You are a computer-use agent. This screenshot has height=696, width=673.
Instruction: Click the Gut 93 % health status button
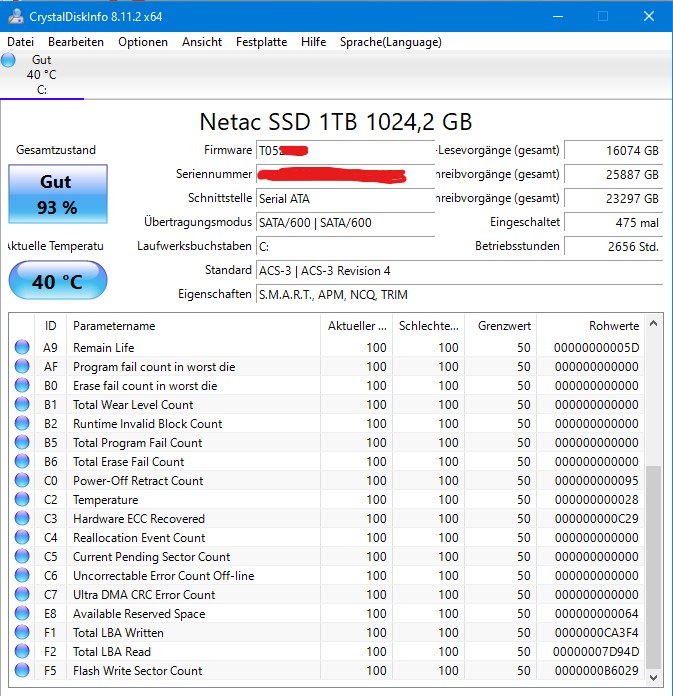(x=58, y=194)
